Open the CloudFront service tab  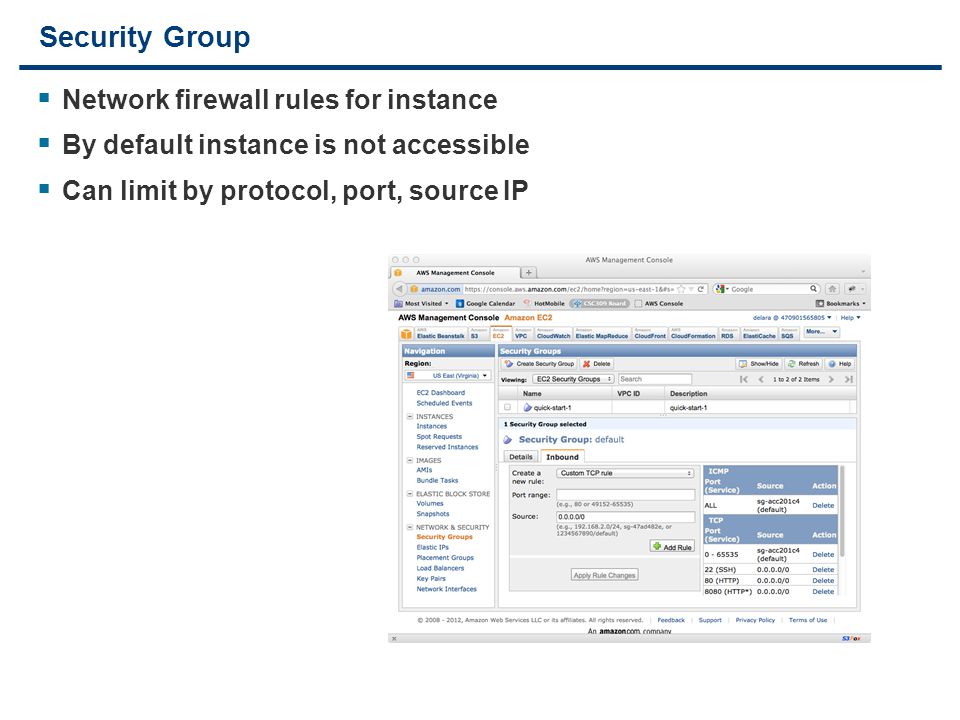click(650, 334)
